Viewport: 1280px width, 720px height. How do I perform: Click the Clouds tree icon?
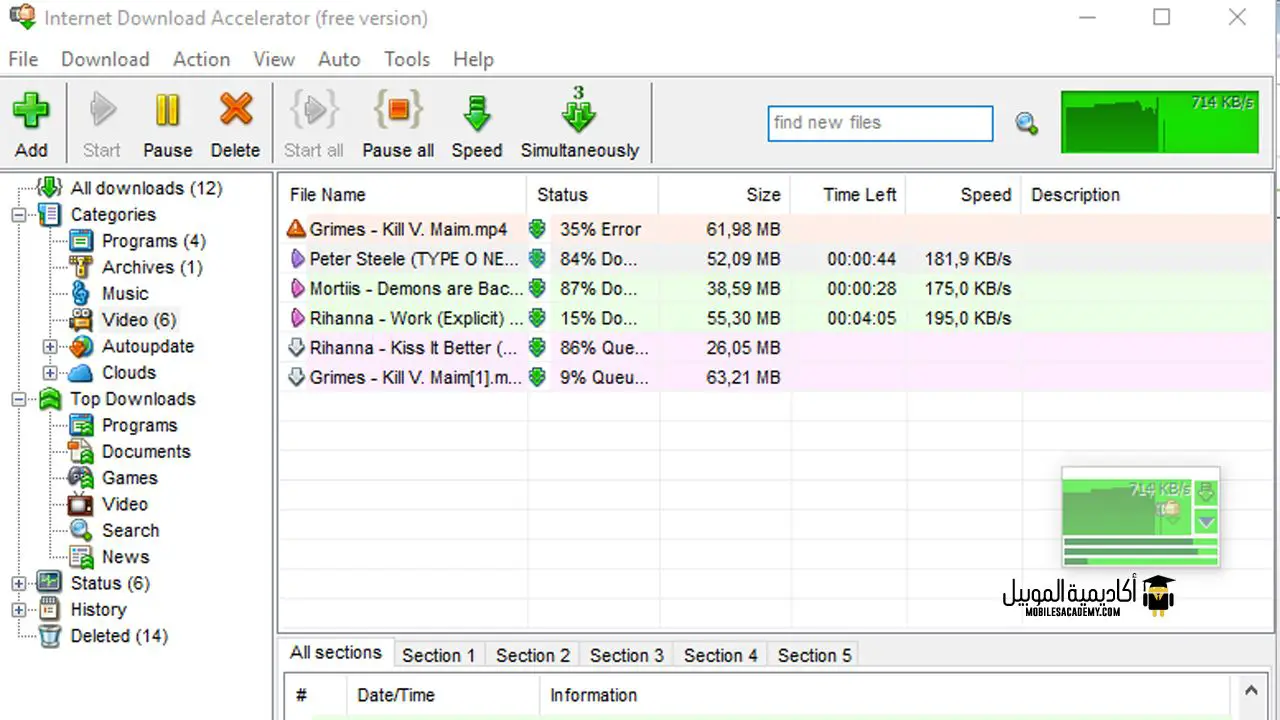pyautogui.click(x=82, y=373)
